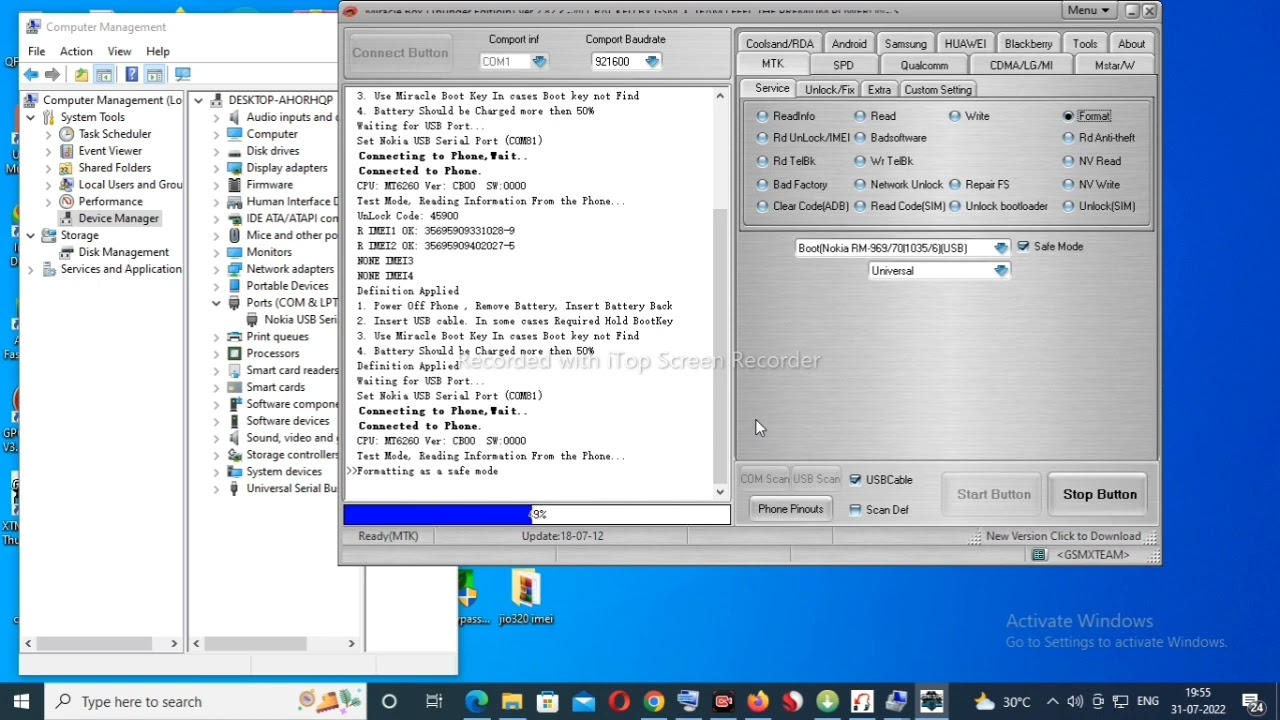Screen dimensions: 1280x720
Task: Select the Rd UnLock/IMEI radio button
Action: [x=763, y=138]
